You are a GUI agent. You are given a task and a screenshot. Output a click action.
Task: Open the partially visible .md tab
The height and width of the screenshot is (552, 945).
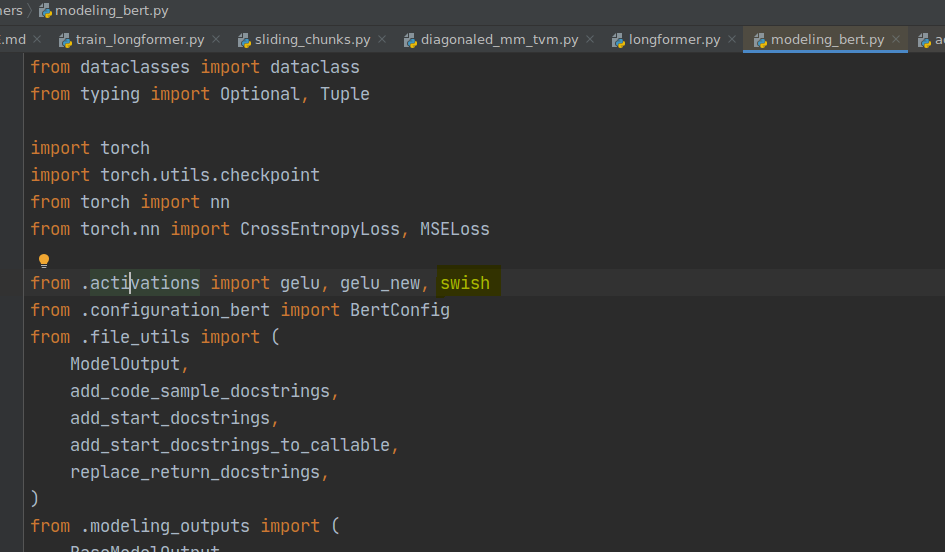tap(13, 40)
